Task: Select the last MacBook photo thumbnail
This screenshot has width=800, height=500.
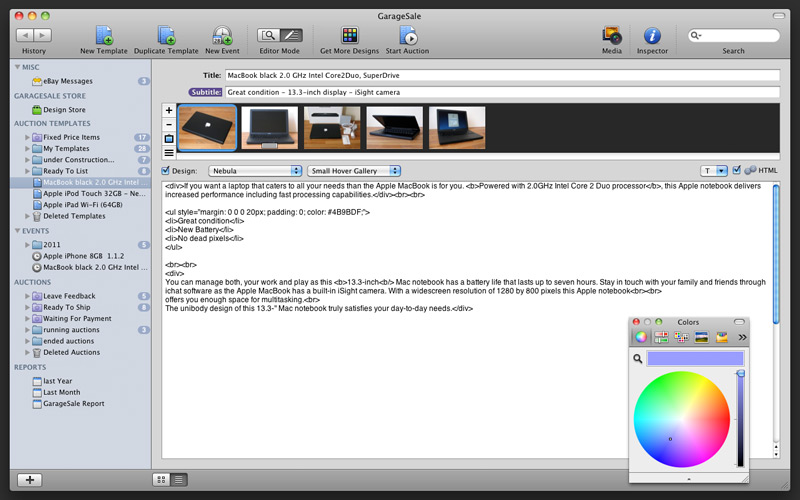Action: pos(457,128)
